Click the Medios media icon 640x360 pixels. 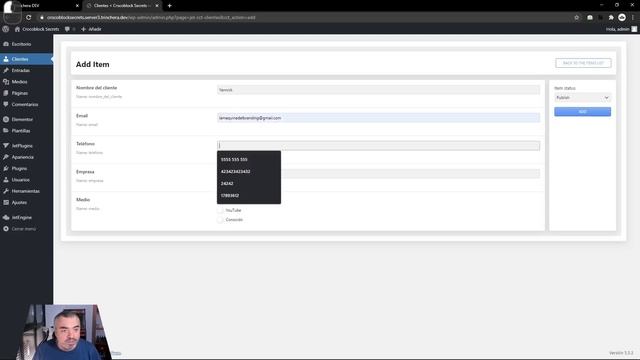pyautogui.click(x=6, y=82)
